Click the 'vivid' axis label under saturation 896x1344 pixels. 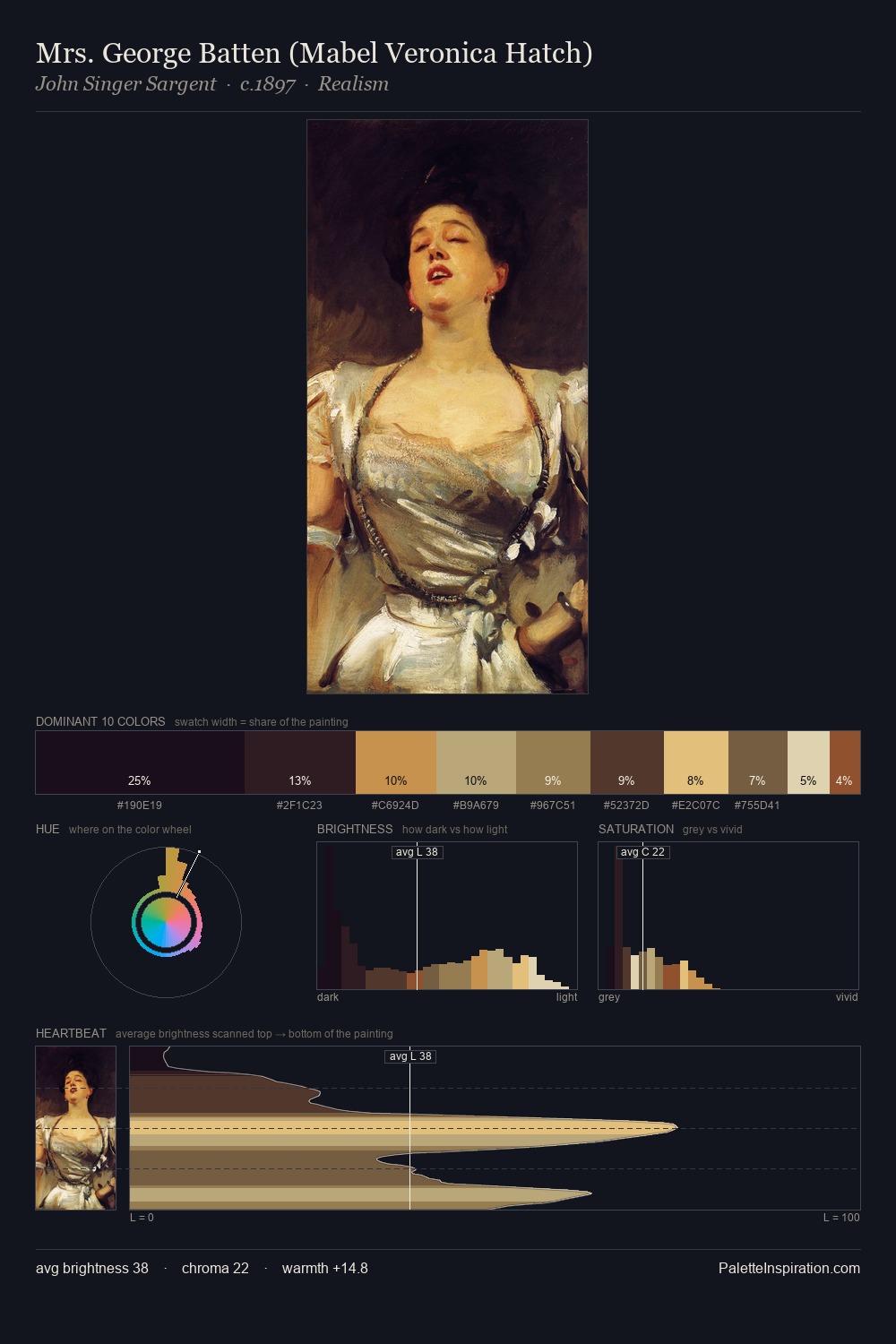(x=847, y=997)
